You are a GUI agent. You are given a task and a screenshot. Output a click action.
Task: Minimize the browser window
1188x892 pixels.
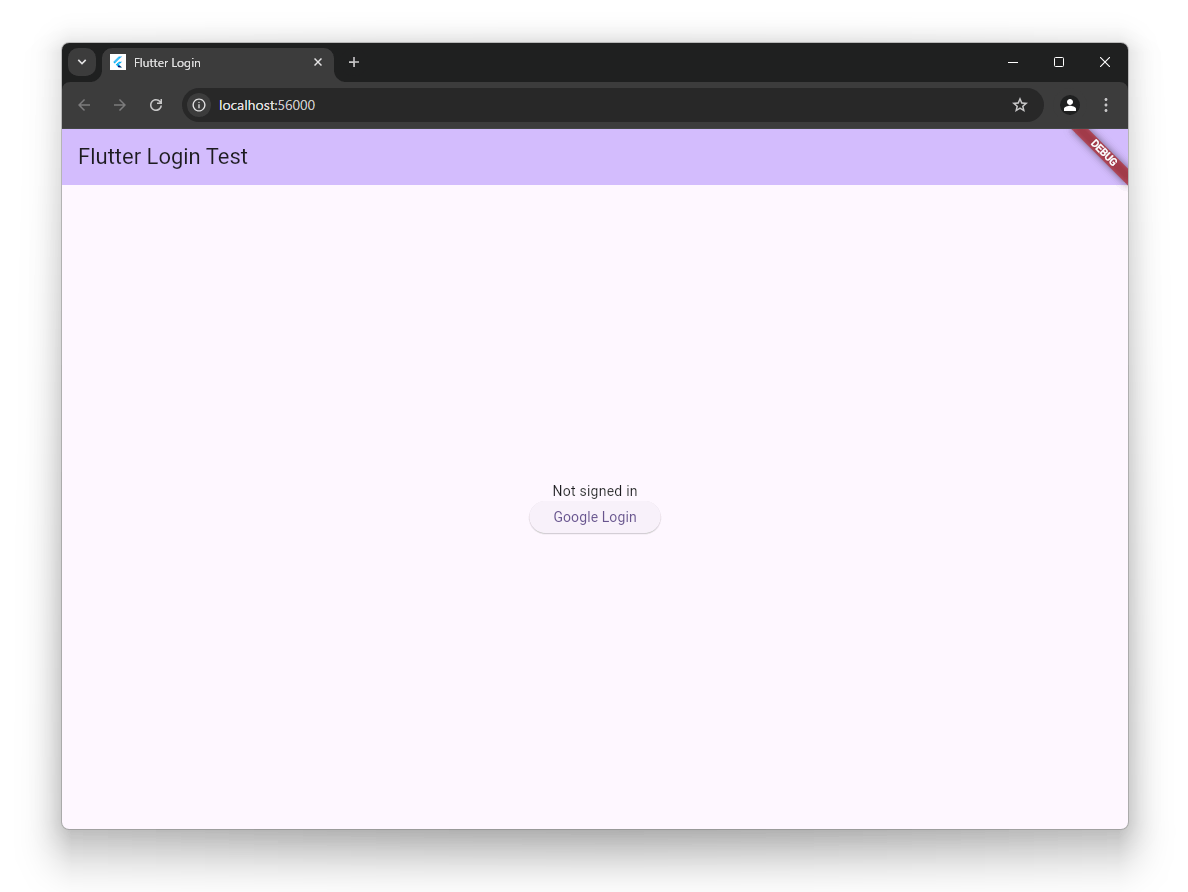pos(1013,62)
